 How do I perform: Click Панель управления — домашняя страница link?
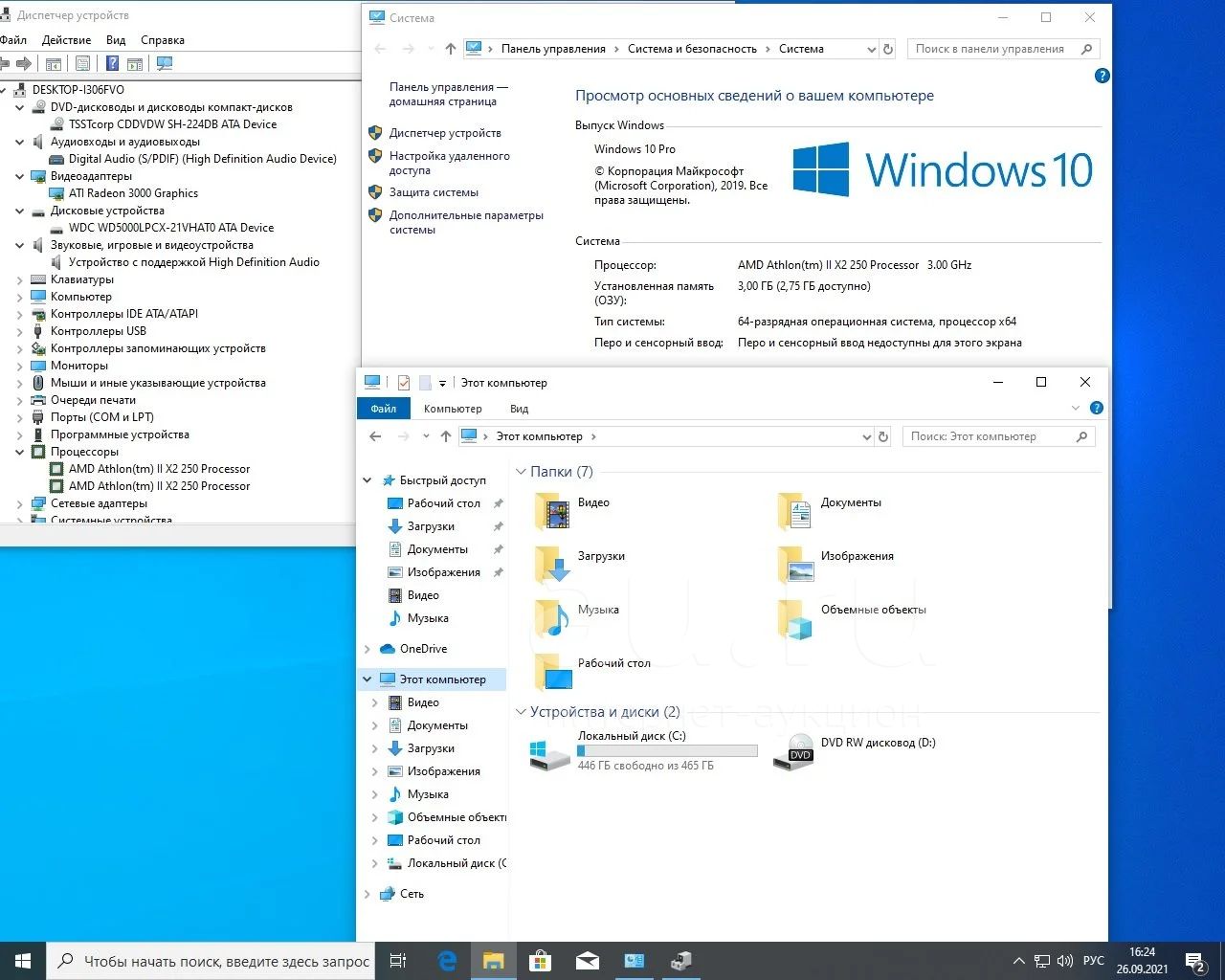[x=448, y=94]
